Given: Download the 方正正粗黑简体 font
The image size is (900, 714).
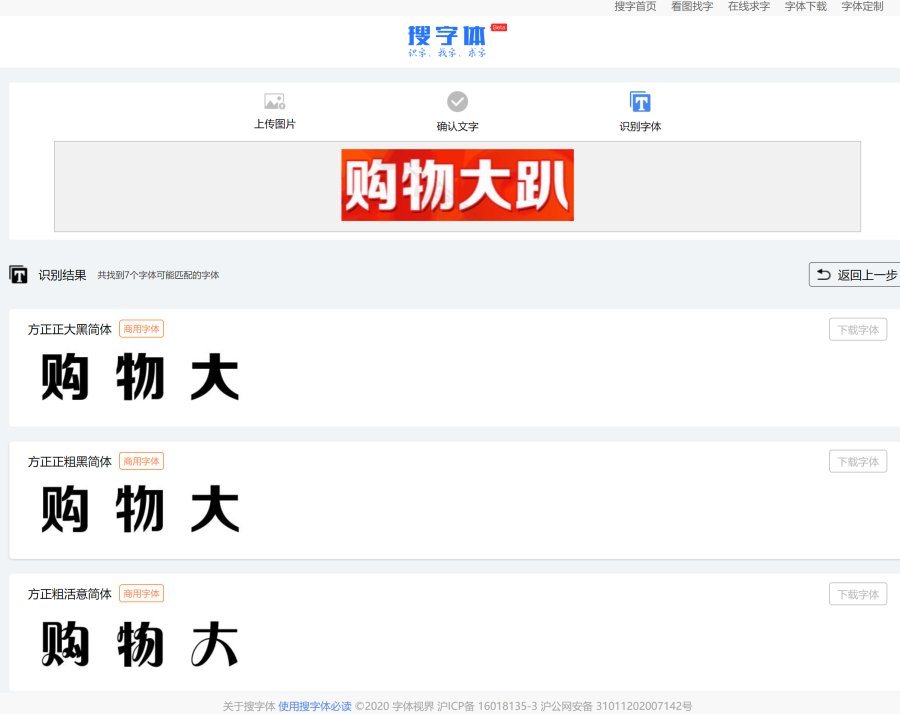Looking at the screenshot, I should pyautogui.click(x=857, y=461).
